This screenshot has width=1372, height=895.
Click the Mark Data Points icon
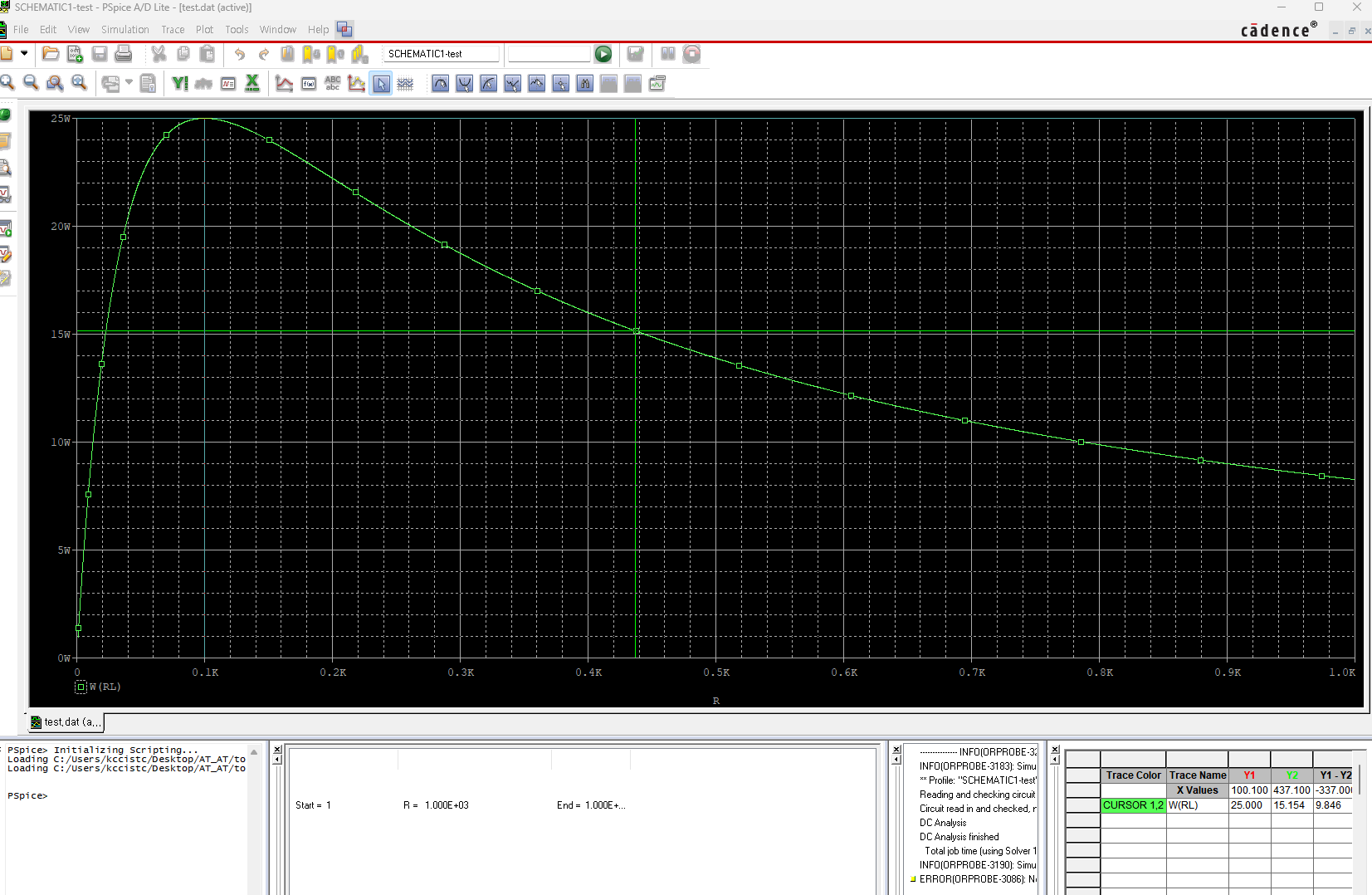click(357, 83)
